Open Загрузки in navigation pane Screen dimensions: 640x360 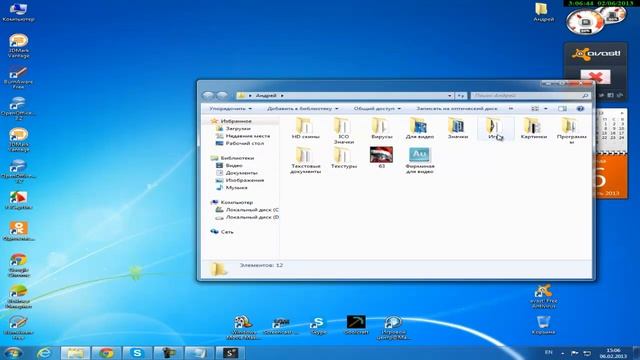[238, 129]
